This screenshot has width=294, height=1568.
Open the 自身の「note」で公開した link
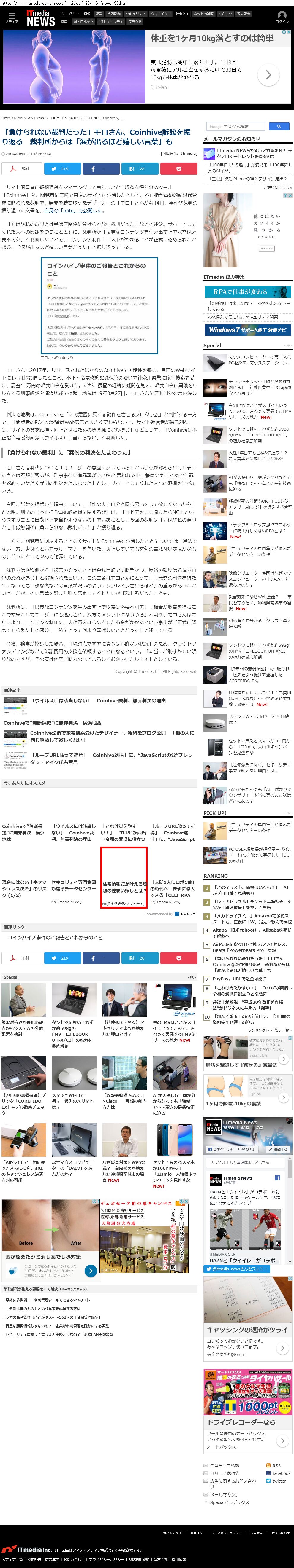[x=72, y=211]
